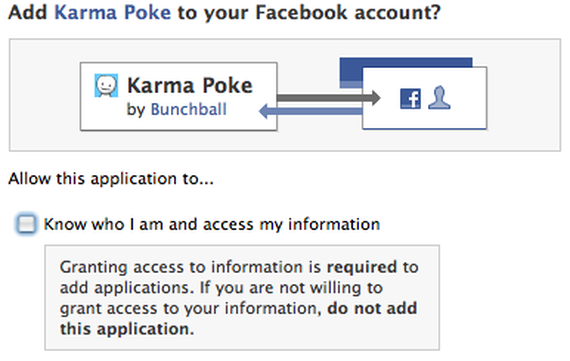Viewport: 570px width, 361px height.
Task: Open the Karma Poke link in heading
Action: pyautogui.click(x=113, y=12)
